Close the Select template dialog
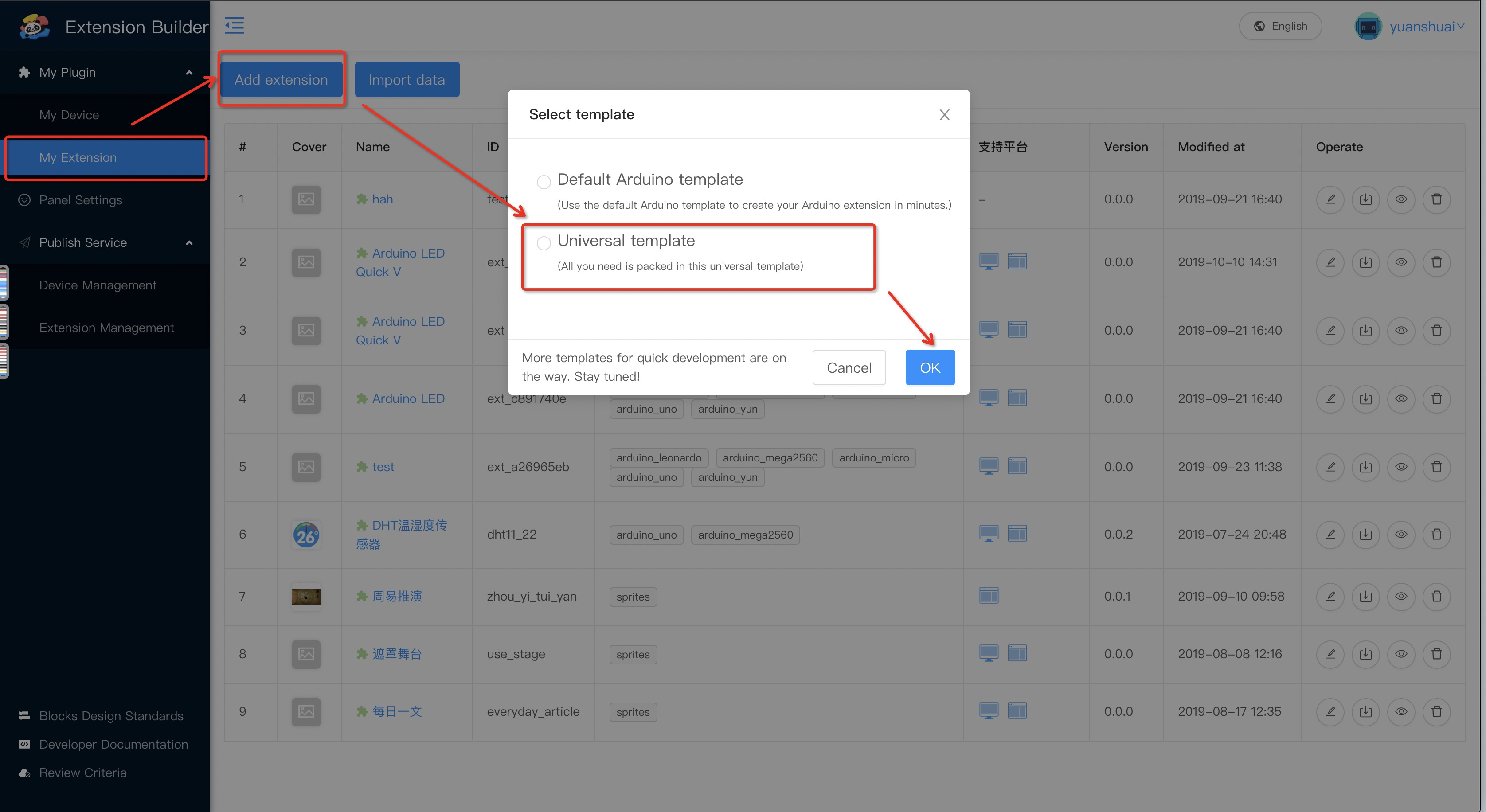This screenshot has height=812, width=1486. click(x=944, y=115)
